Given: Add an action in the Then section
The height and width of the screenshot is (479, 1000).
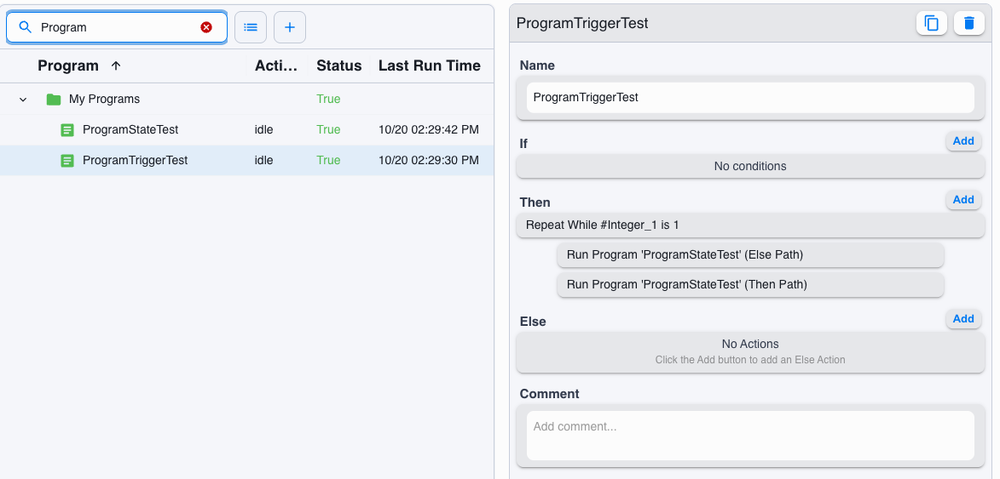Looking at the screenshot, I should [963, 200].
